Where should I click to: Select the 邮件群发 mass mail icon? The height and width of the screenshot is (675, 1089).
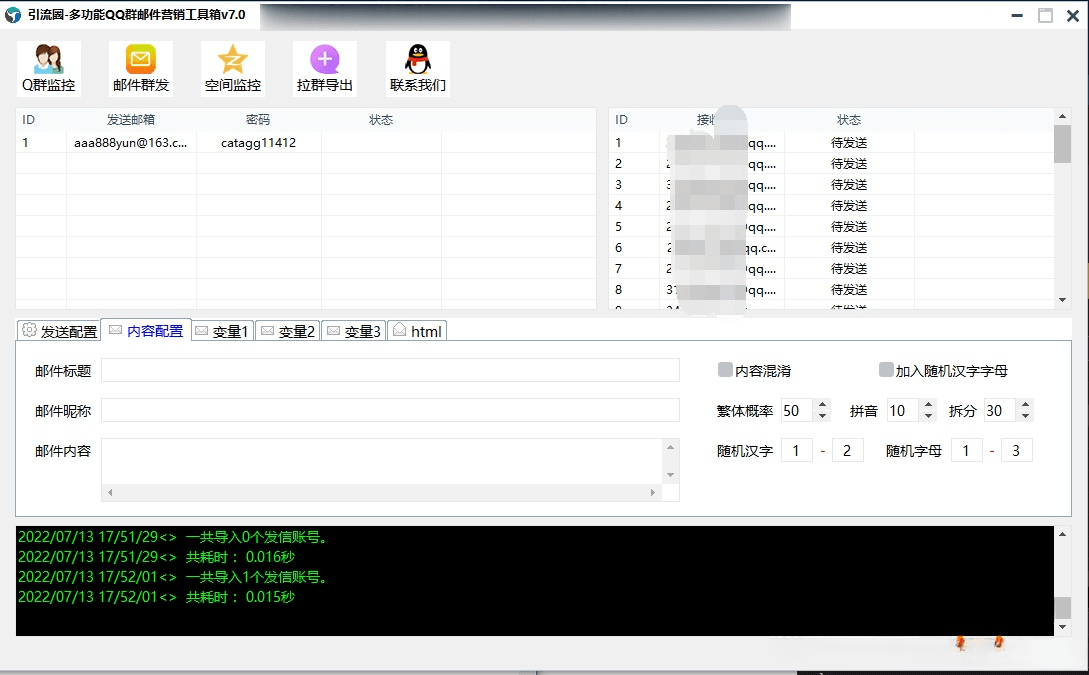coord(141,67)
